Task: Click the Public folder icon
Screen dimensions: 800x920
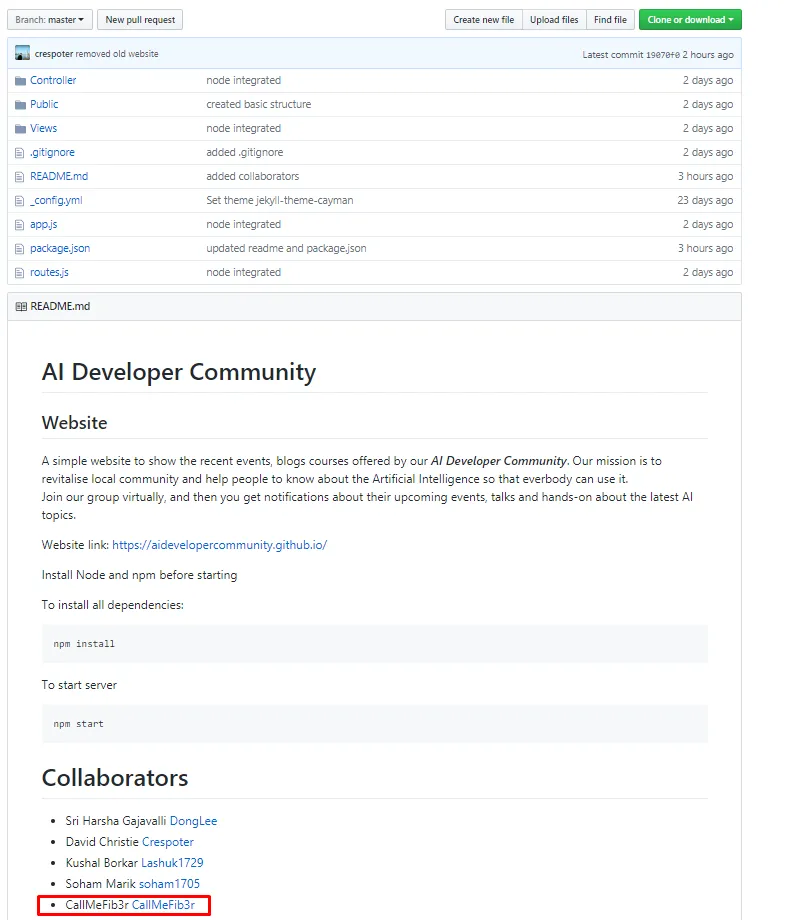Action: coord(21,104)
